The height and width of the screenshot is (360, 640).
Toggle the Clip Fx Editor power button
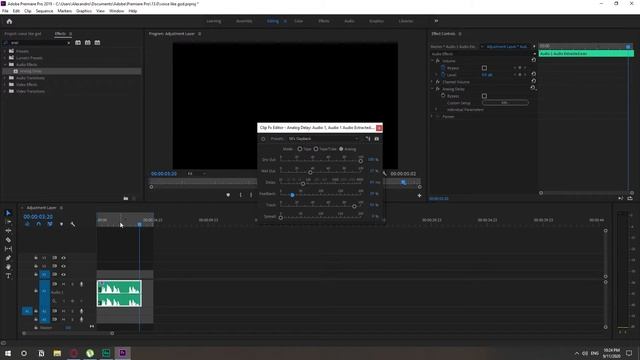pyautogui.click(x=263, y=139)
